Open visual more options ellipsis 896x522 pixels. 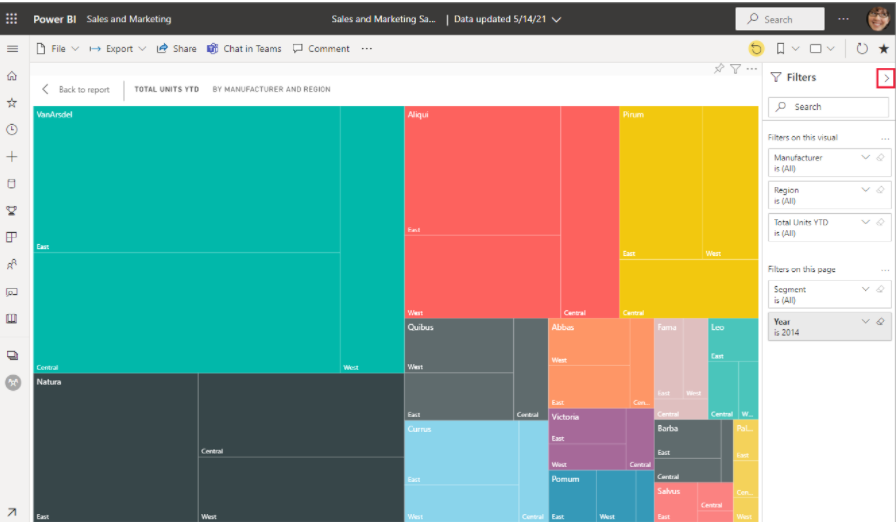tap(751, 69)
